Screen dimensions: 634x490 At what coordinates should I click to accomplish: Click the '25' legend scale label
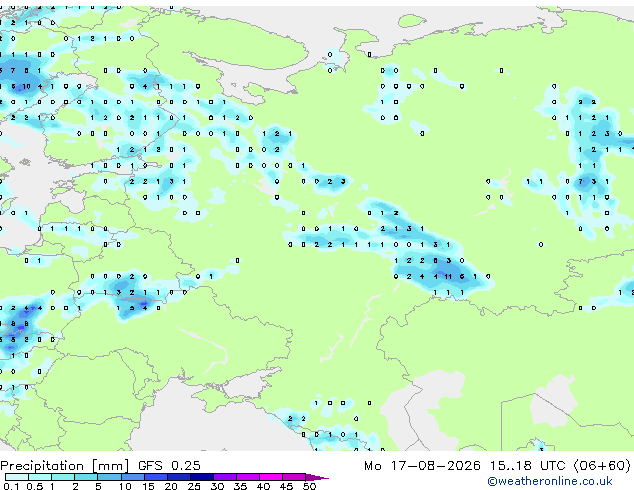pyautogui.click(x=194, y=486)
